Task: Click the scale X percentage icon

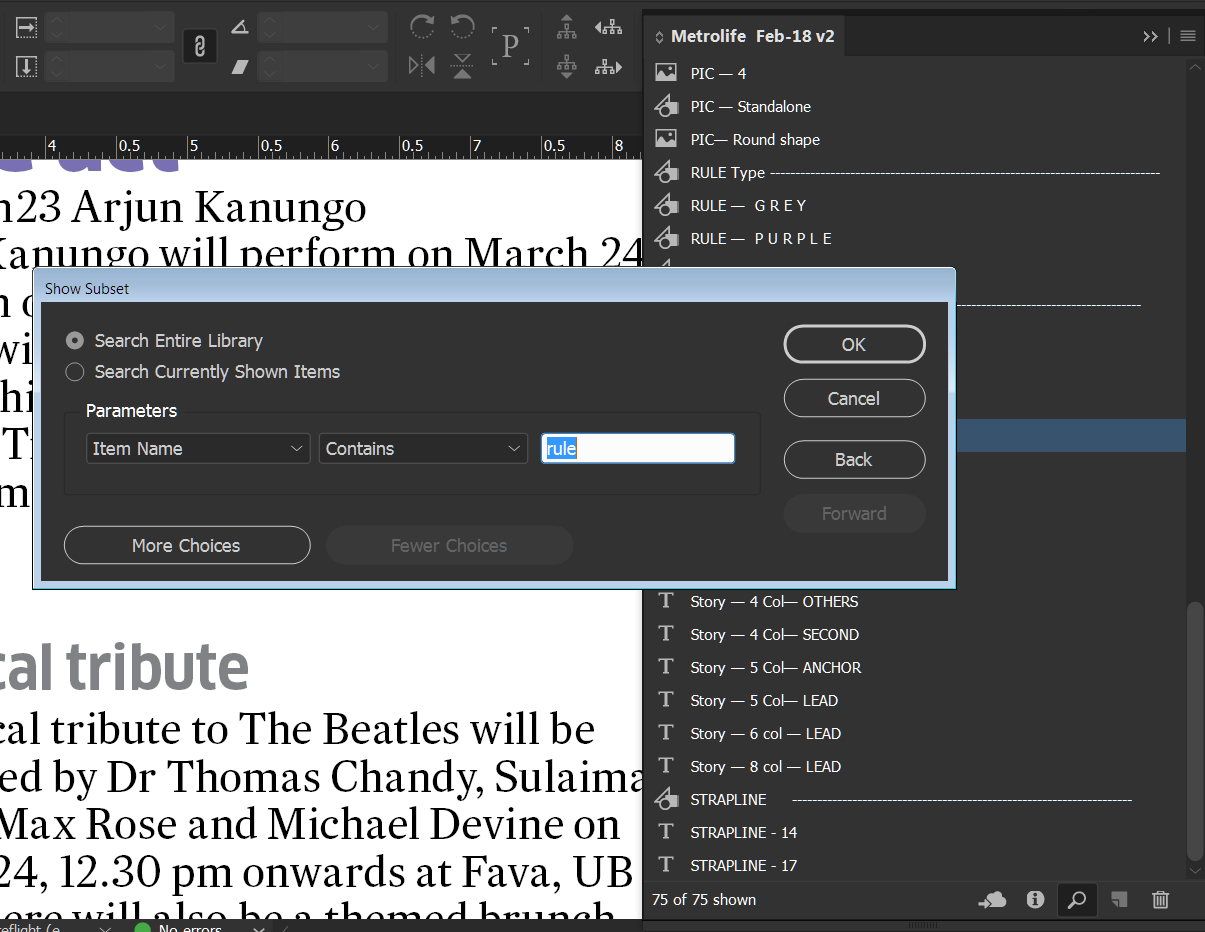Action: 26,27
